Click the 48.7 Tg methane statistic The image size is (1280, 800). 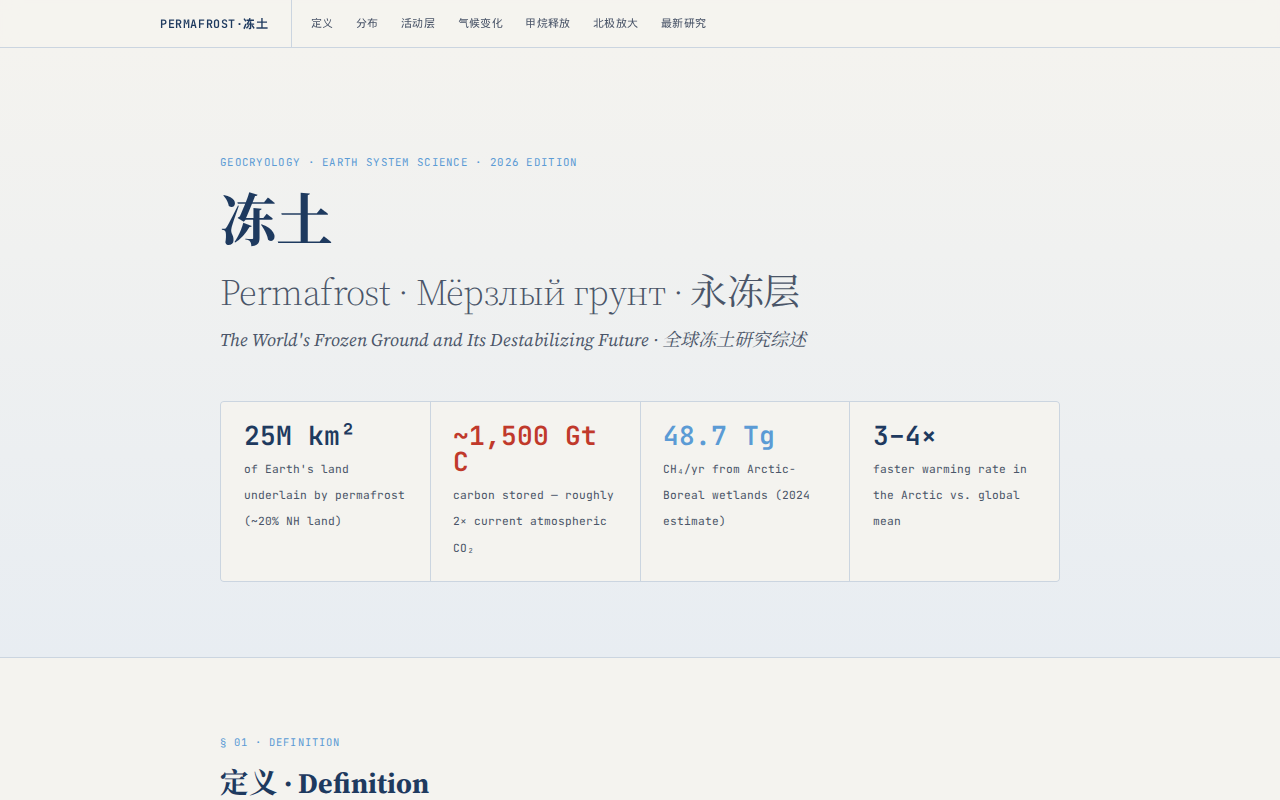pos(718,436)
